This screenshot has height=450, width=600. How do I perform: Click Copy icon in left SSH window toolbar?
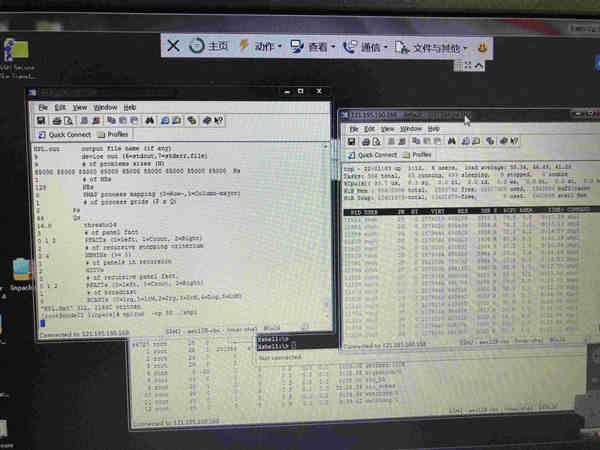click(111, 121)
